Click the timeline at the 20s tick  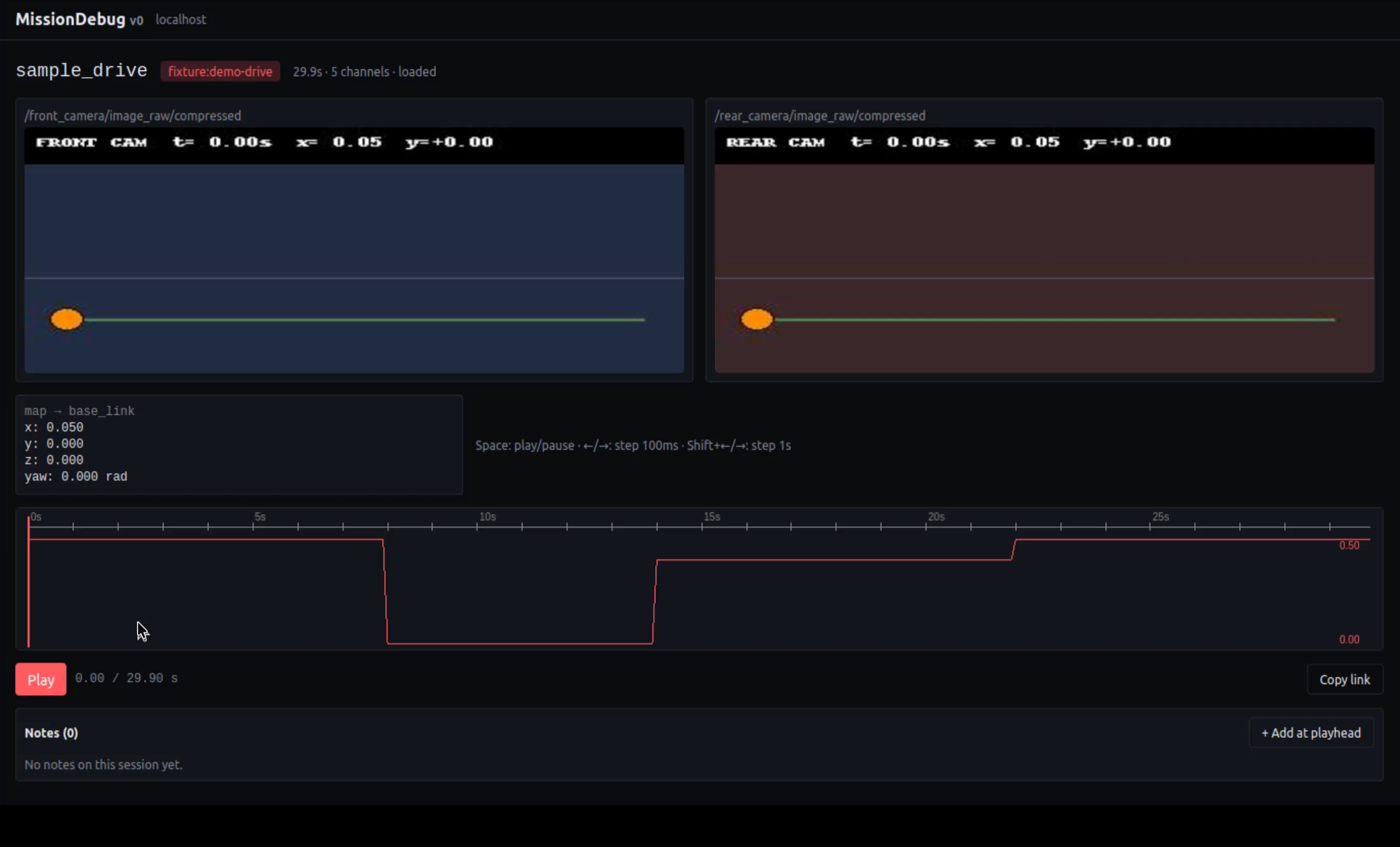point(926,526)
